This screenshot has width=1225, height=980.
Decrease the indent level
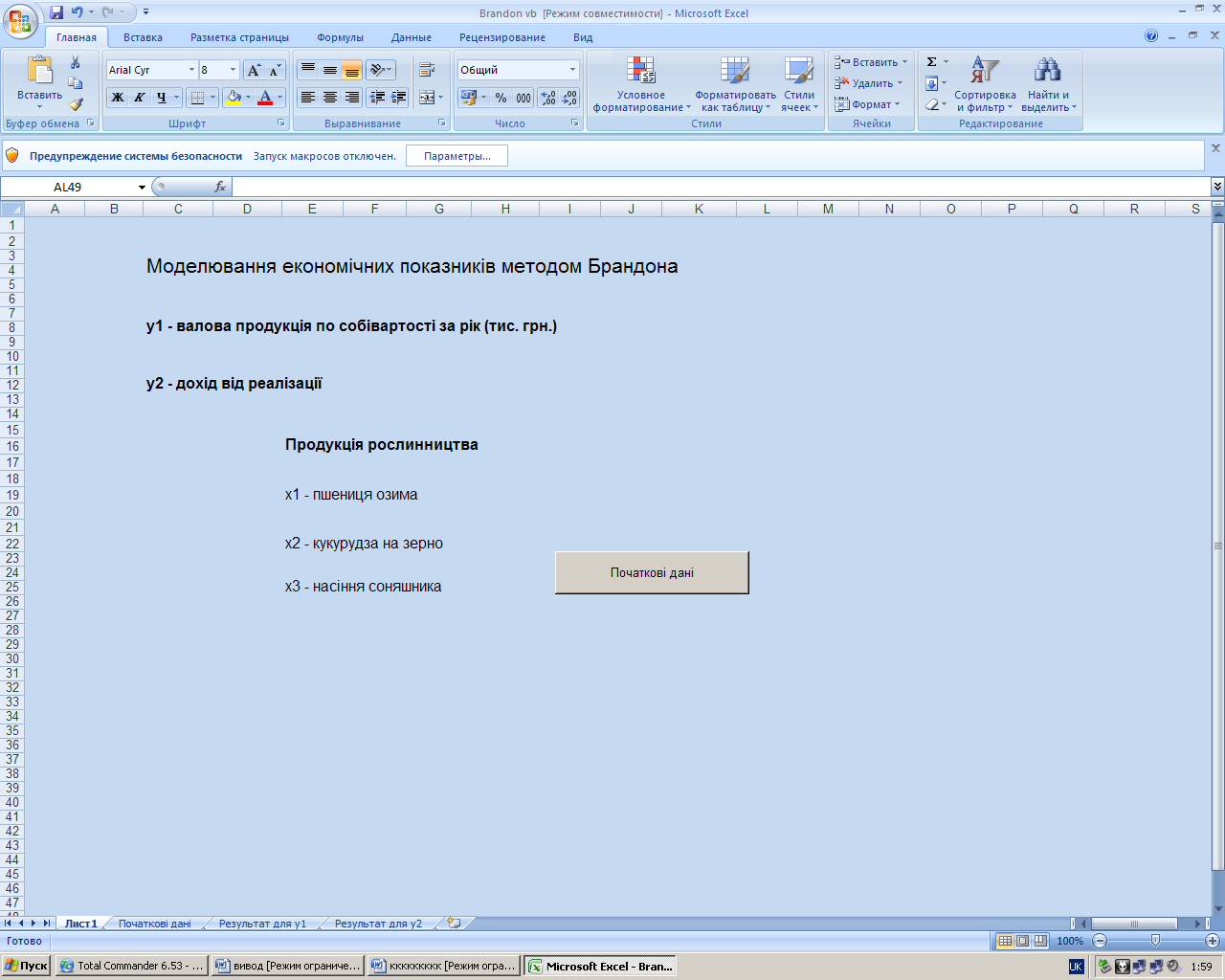coord(377,98)
